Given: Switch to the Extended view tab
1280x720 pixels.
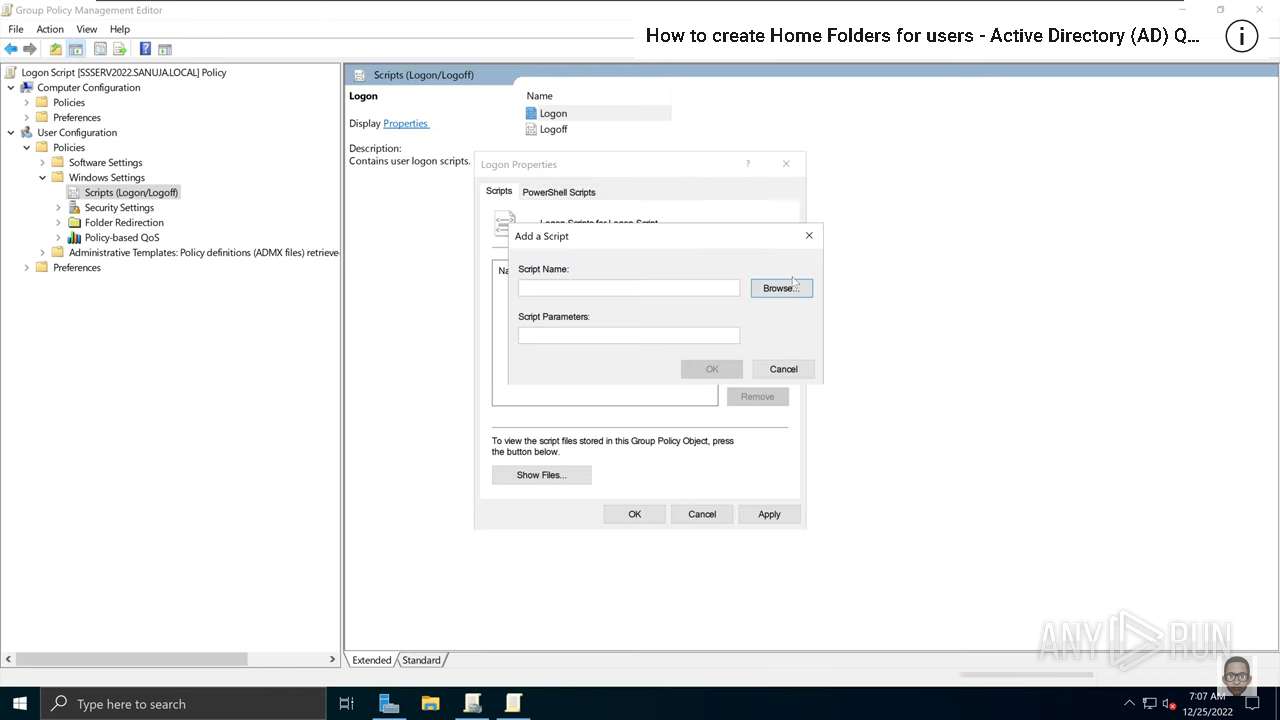Looking at the screenshot, I should (x=371, y=660).
